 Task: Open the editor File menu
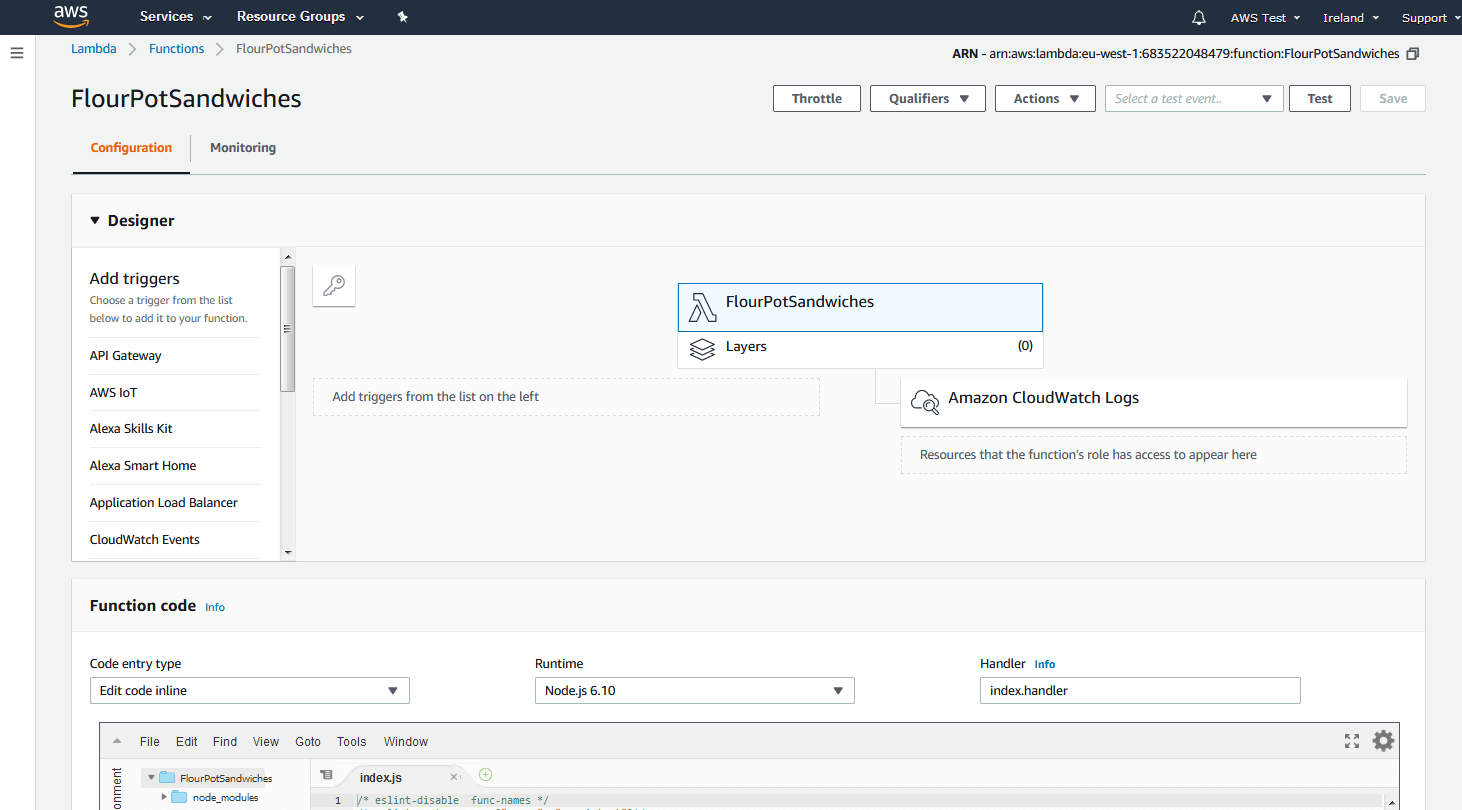click(150, 742)
